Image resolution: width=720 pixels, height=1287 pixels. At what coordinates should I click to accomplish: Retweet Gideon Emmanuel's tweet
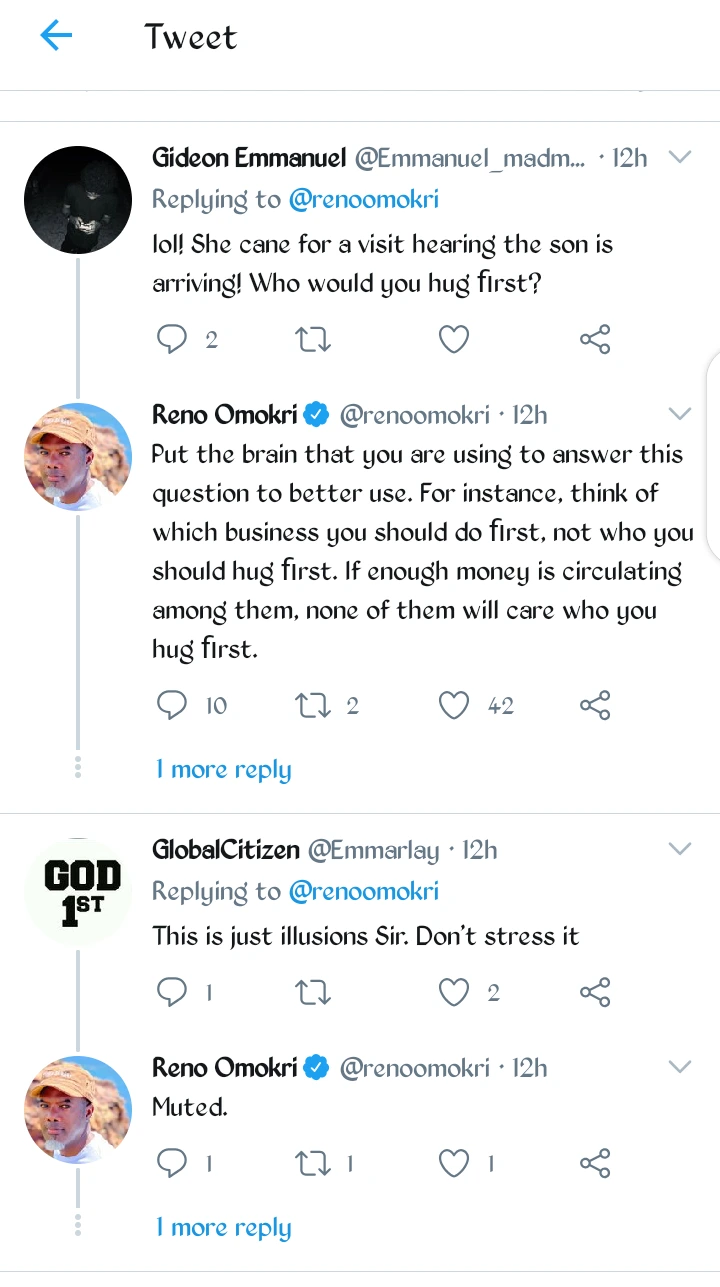313,340
